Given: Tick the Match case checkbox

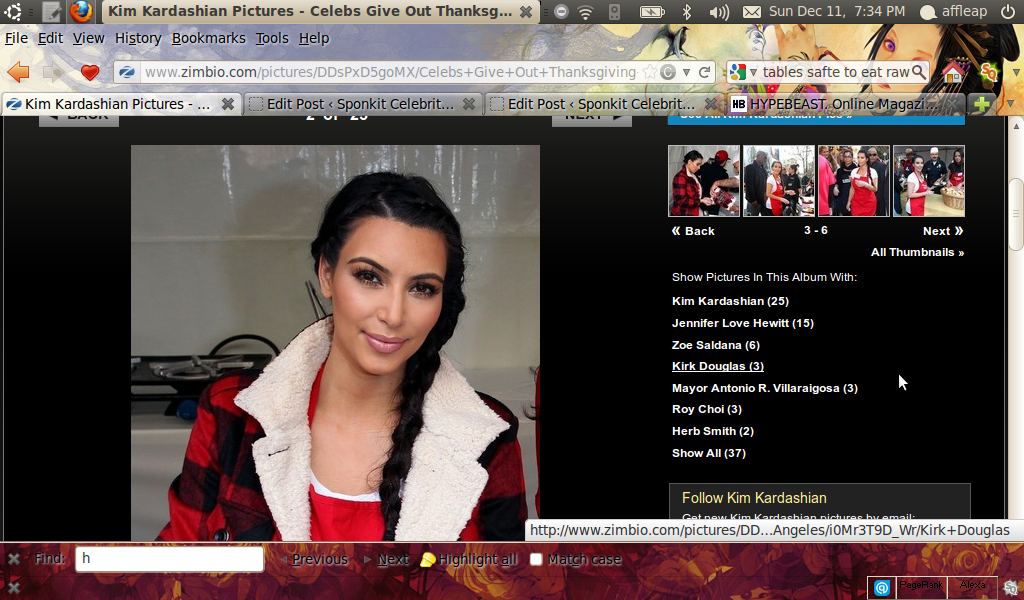Looking at the screenshot, I should tap(536, 559).
